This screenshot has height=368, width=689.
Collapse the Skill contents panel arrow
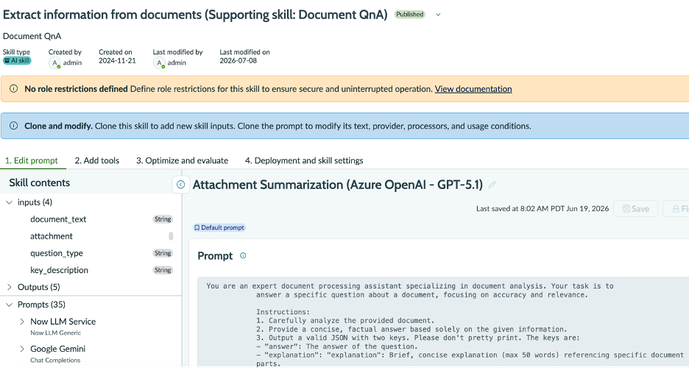(x=181, y=185)
